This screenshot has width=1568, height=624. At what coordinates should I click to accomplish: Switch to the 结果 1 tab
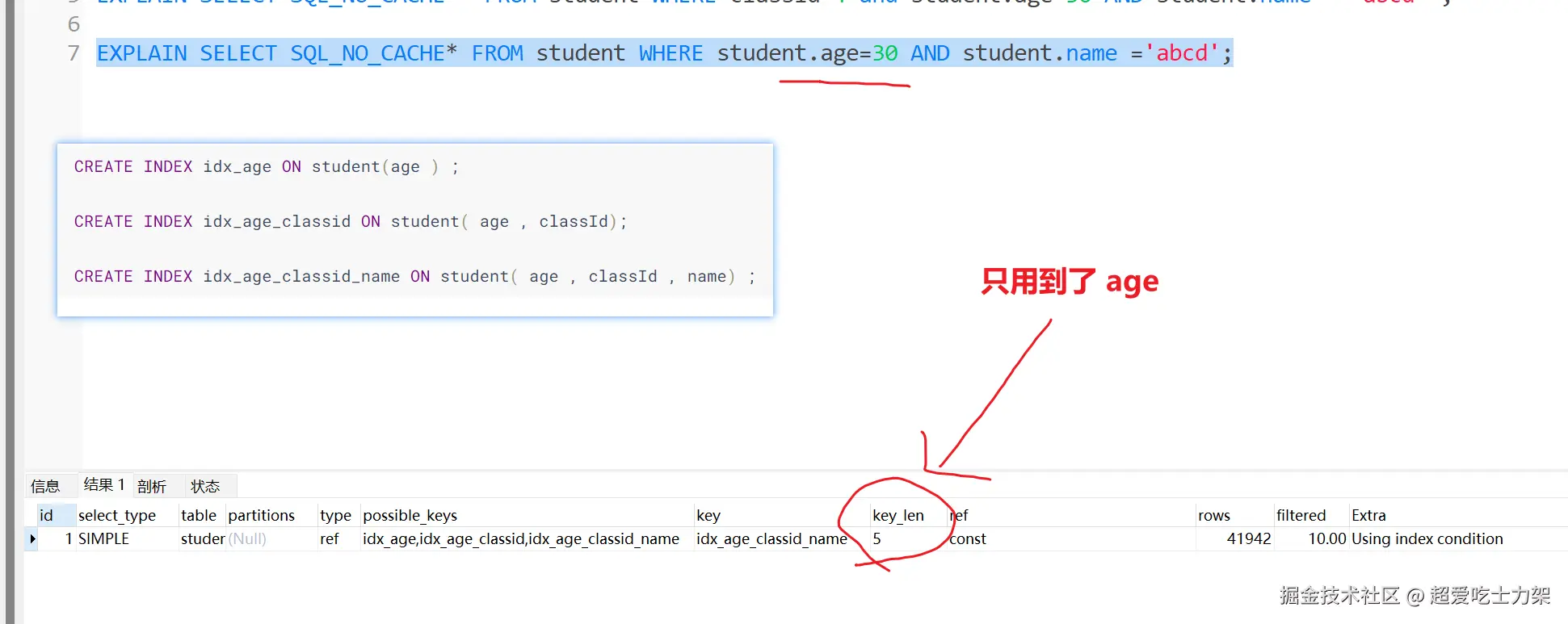point(104,485)
